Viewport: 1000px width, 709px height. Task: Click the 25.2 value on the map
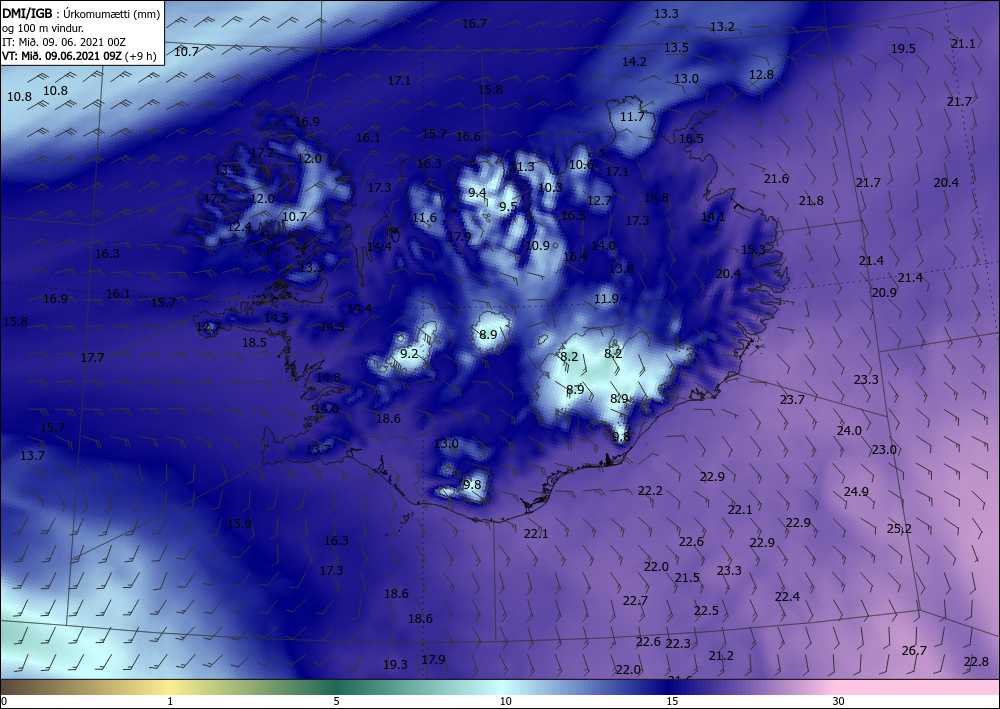tap(899, 529)
